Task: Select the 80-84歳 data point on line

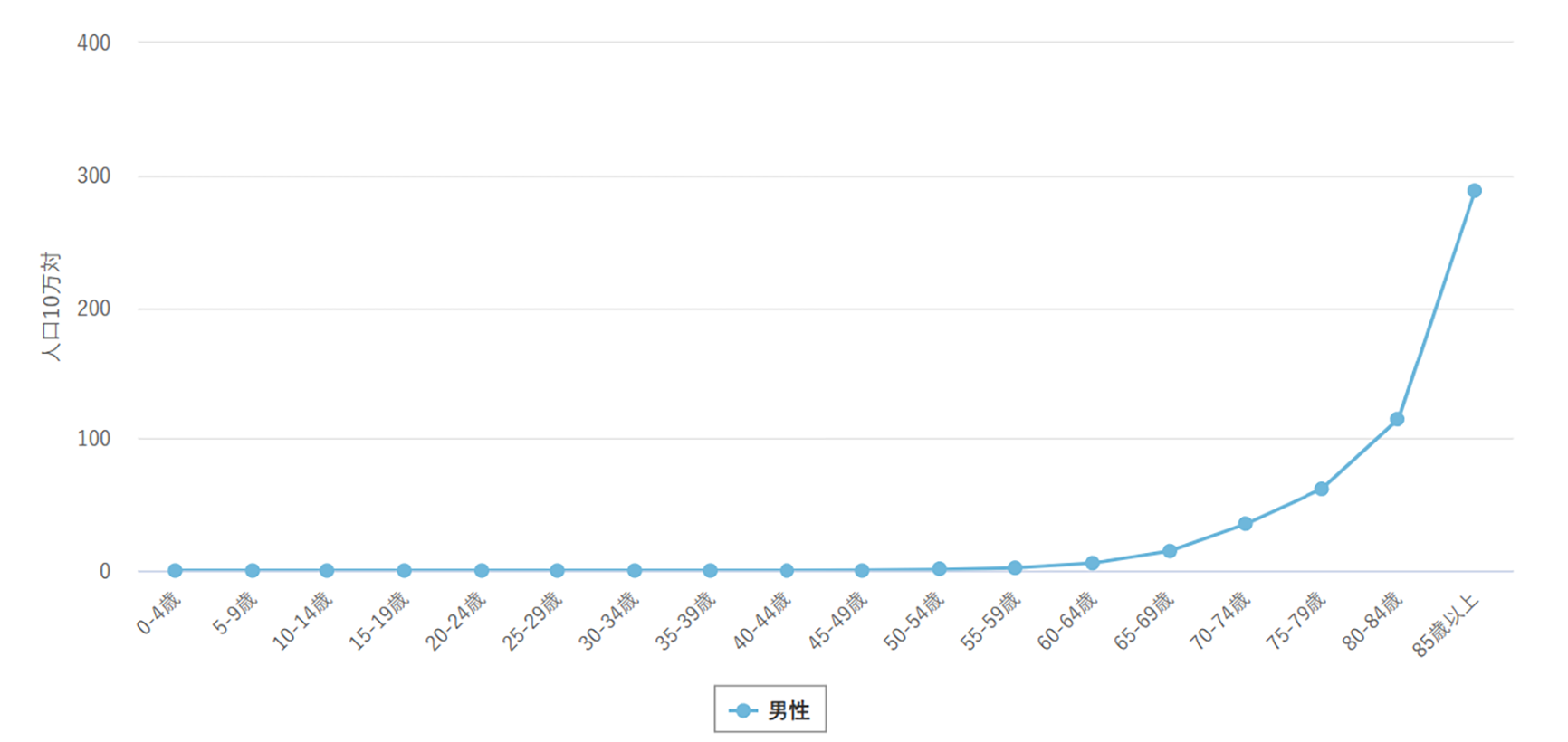Action: pos(1397,419)
